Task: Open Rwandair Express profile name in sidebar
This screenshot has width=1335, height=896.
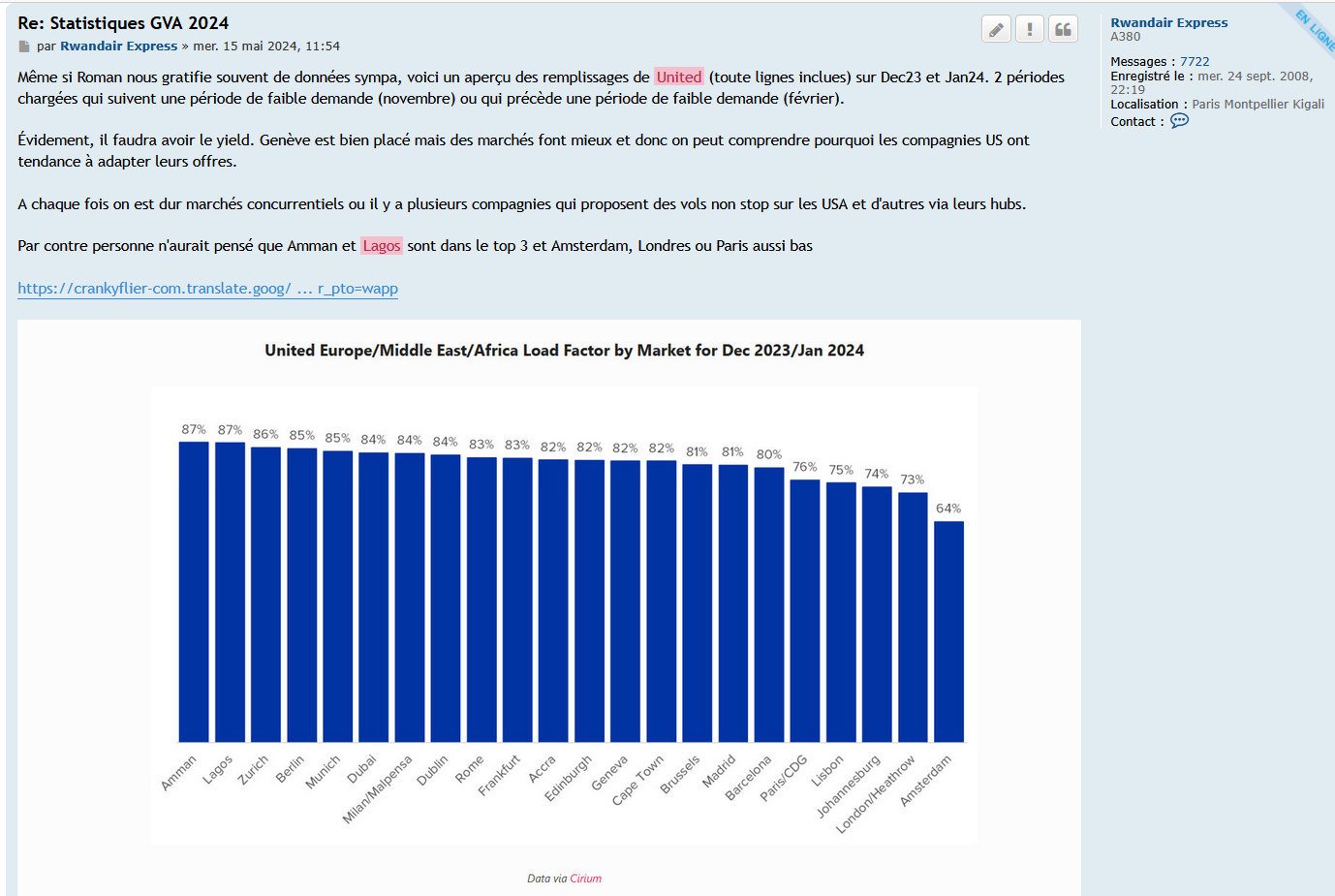Action: [x=1168, y=22]
